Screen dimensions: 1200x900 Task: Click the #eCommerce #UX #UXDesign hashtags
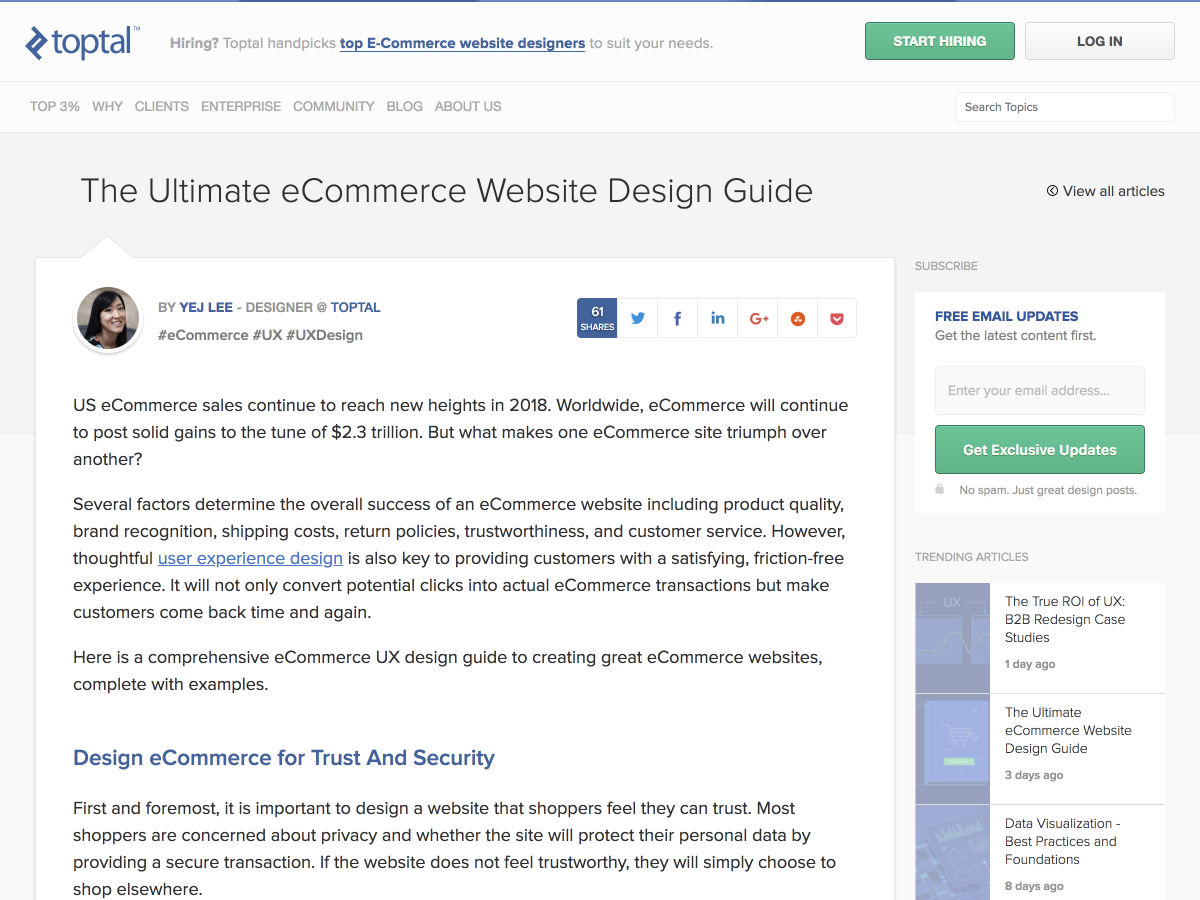(x=260, y=335)
